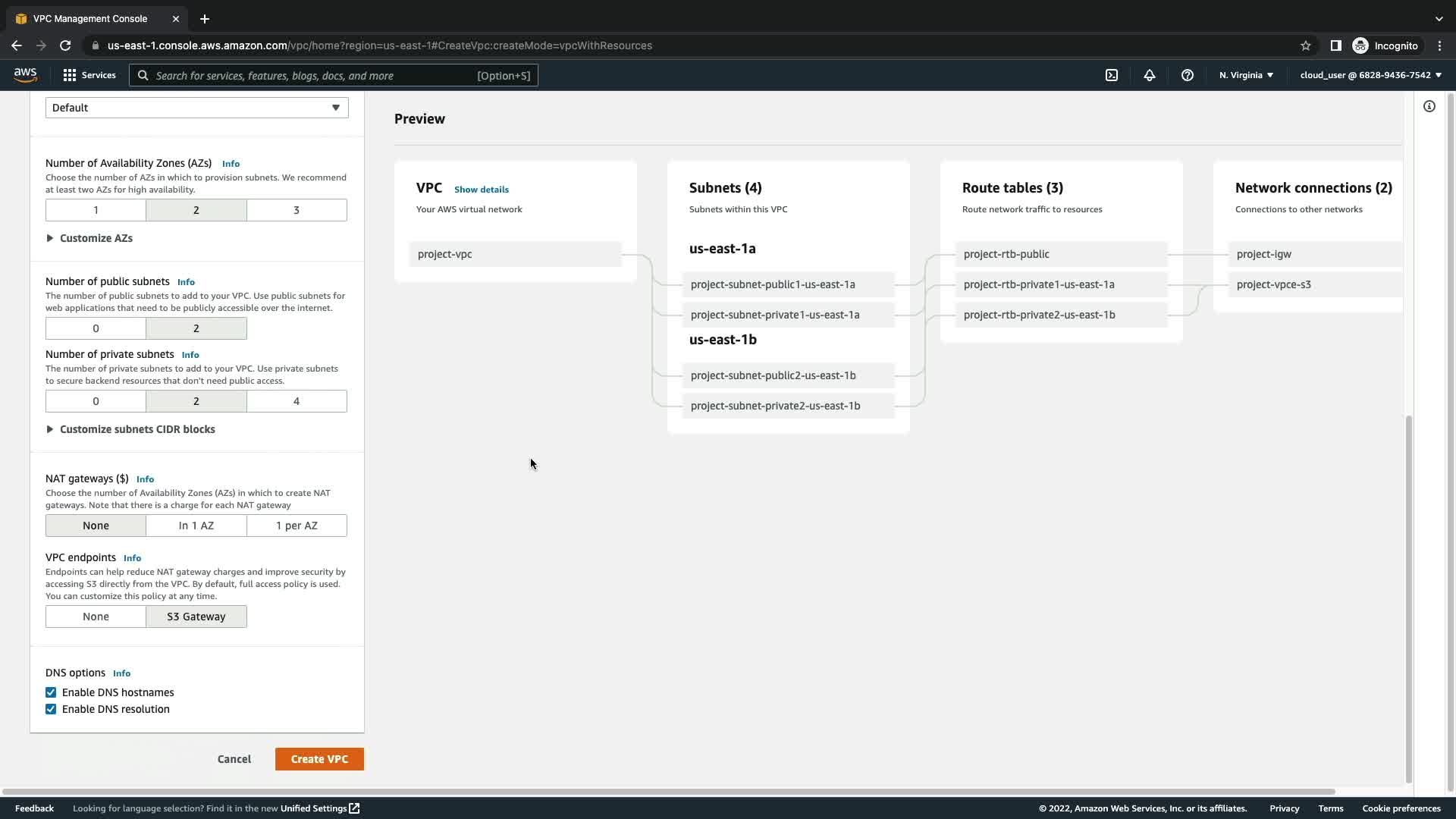Open cloud_user account menu
The height and width of the screenshot is (819, 1456).
click(1370, 75)
